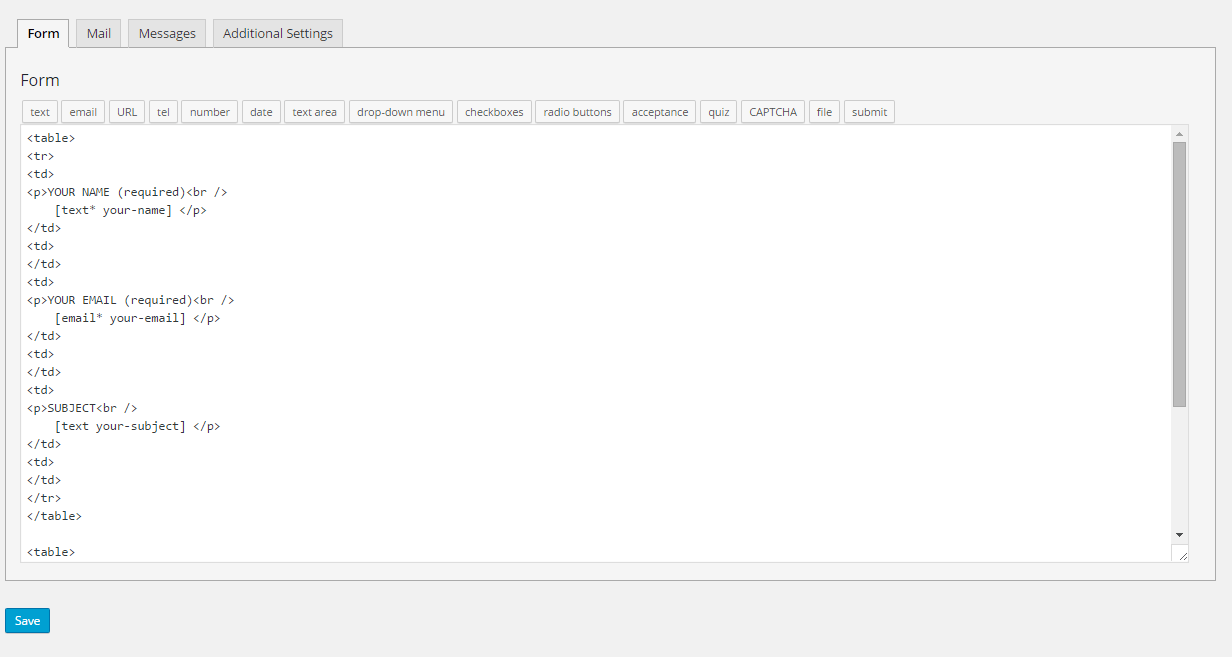1232x657 pixels.
Task: Add a file upload field
Action: pyautogui.click(x=823, y=111)
